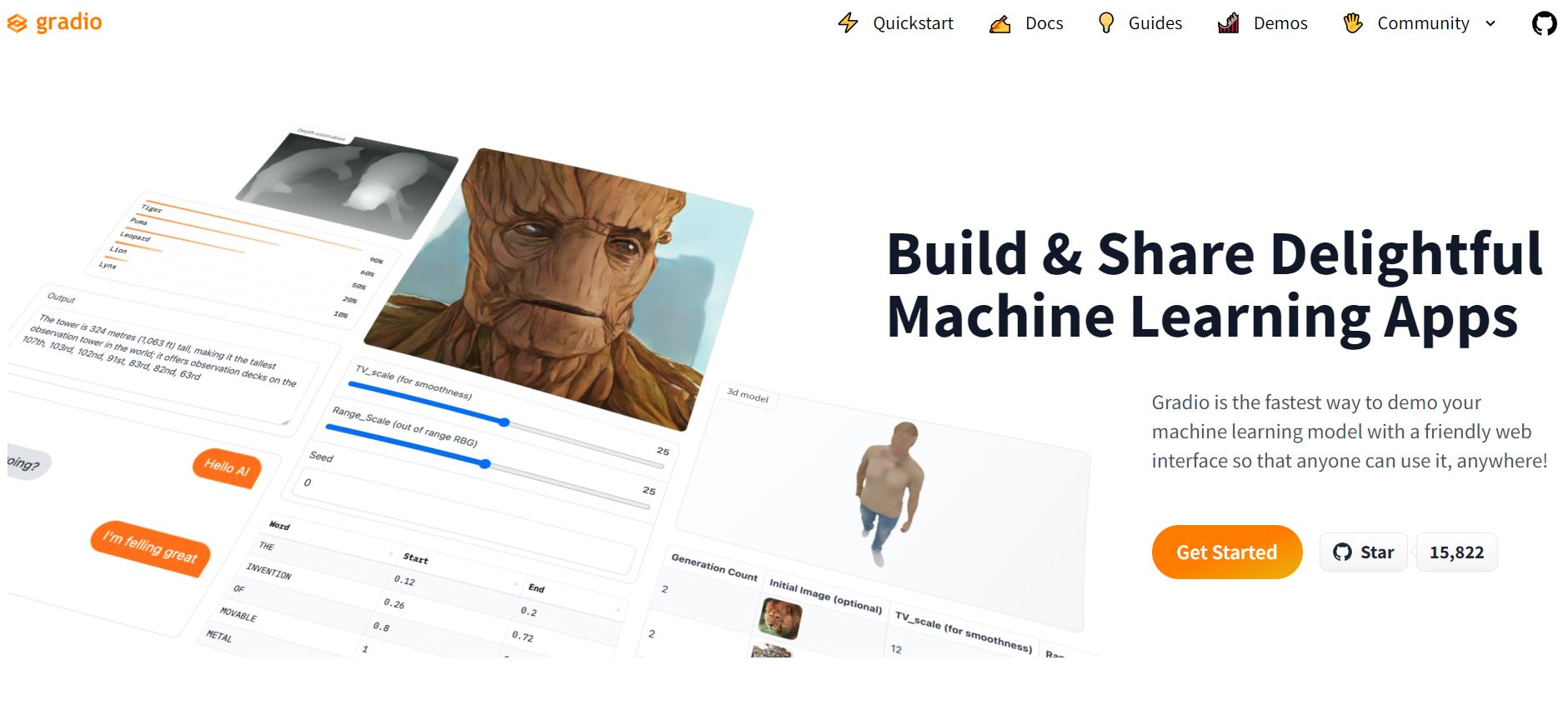Screen dimensions: 1568x710
Task: Click the Range_Scale slider handle
Action: click(485, 463)
